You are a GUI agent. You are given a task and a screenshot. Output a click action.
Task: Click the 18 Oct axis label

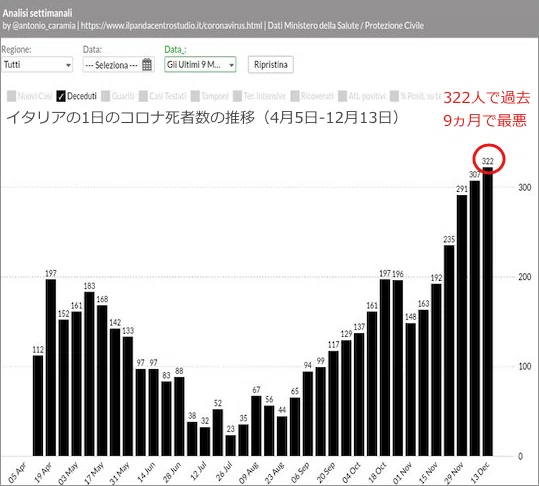click(377, 473)
